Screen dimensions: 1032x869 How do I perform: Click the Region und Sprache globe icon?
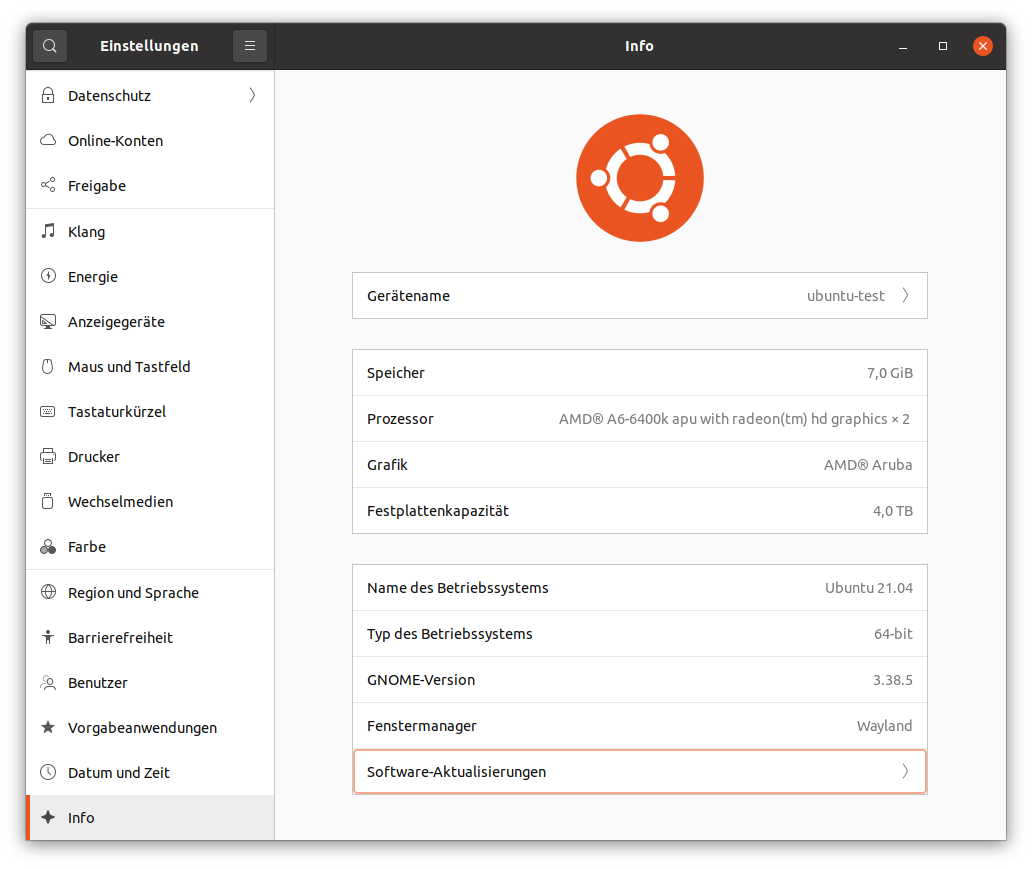coord(48,592)
